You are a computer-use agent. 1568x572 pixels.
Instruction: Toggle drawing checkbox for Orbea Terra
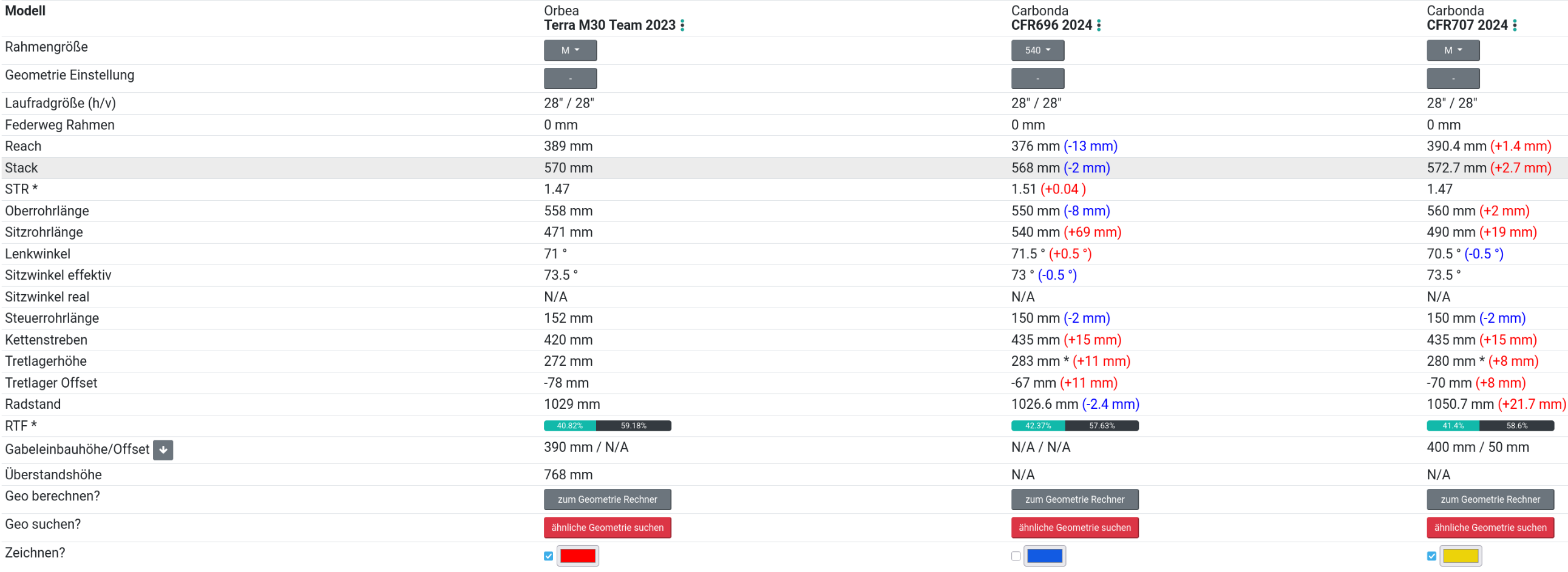[x=548, y=556]
